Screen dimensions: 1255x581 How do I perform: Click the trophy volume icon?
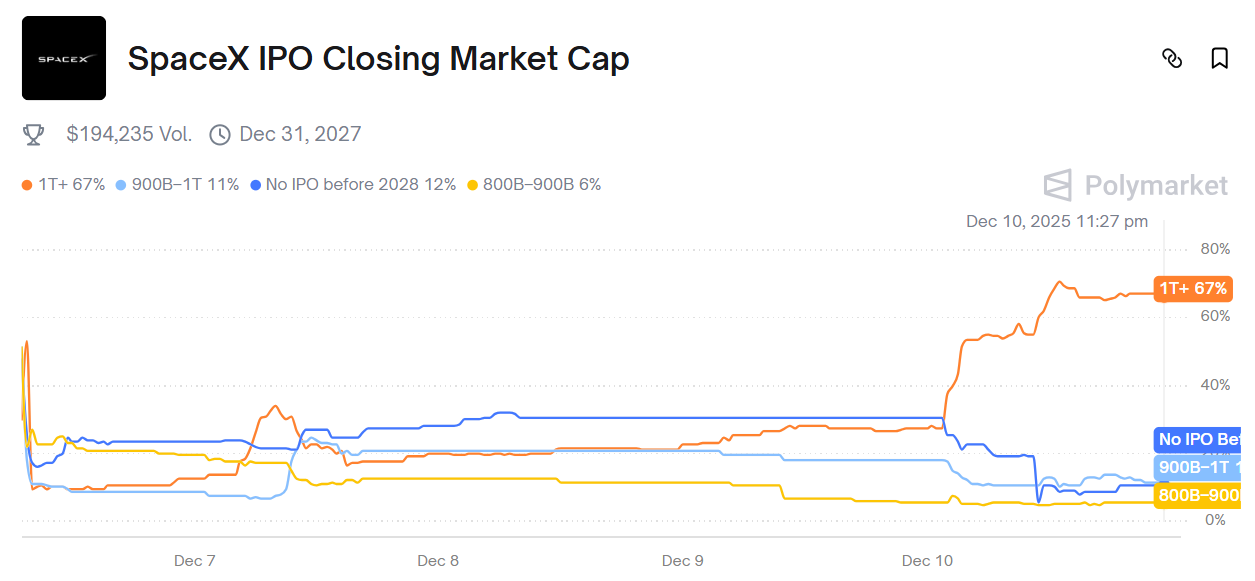point(32,133)
